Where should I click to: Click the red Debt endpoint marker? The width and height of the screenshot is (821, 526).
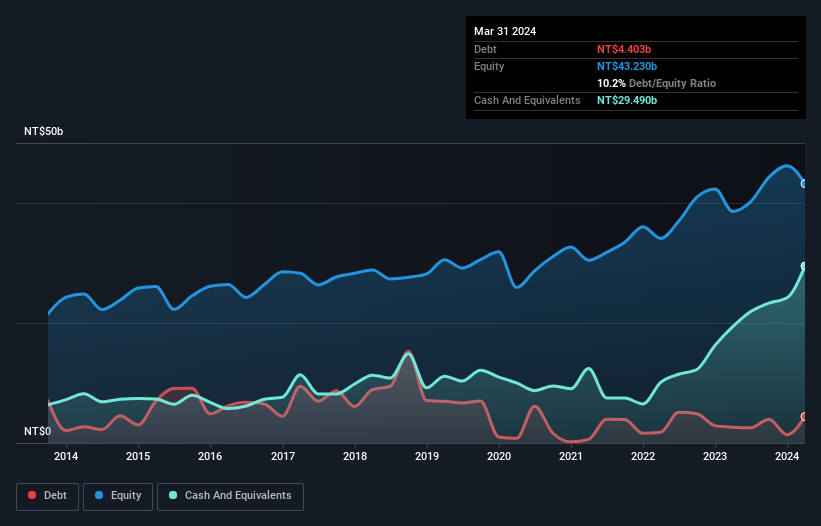[x=804, y=417]
